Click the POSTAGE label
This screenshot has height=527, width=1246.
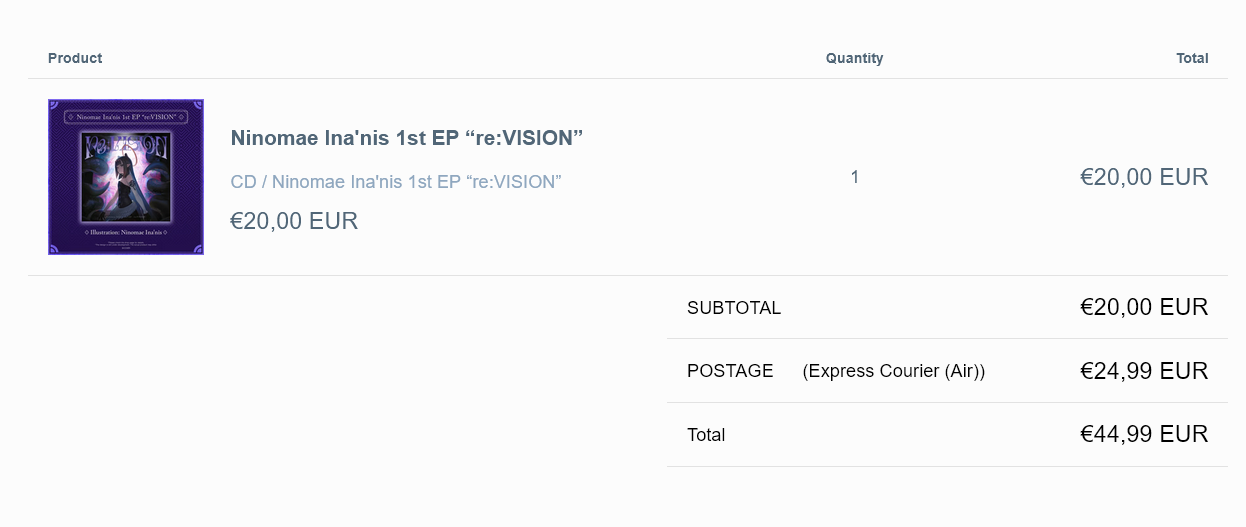click(x=730, y=371)
